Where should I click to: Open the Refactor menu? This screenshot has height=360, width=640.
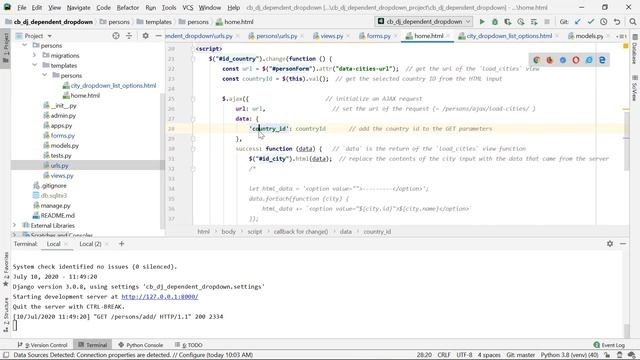[128, 7]
